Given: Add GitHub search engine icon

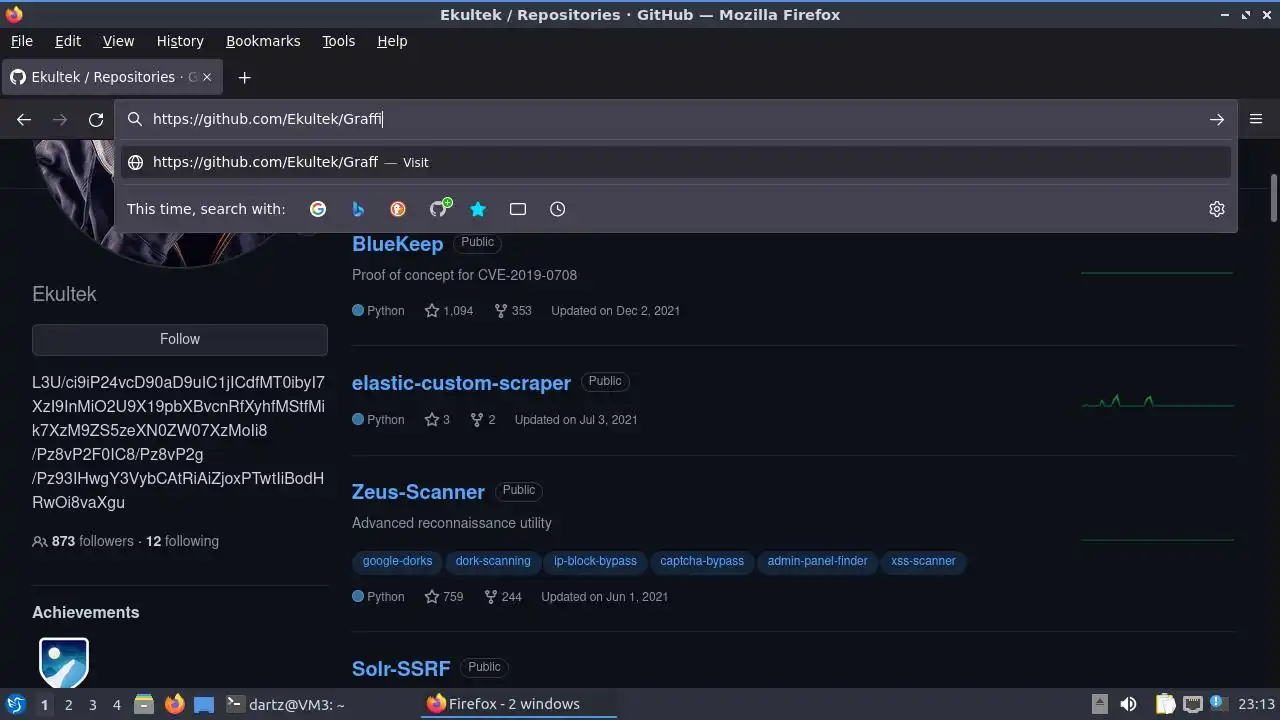Looking at the screenshot, I should (439, 208).
